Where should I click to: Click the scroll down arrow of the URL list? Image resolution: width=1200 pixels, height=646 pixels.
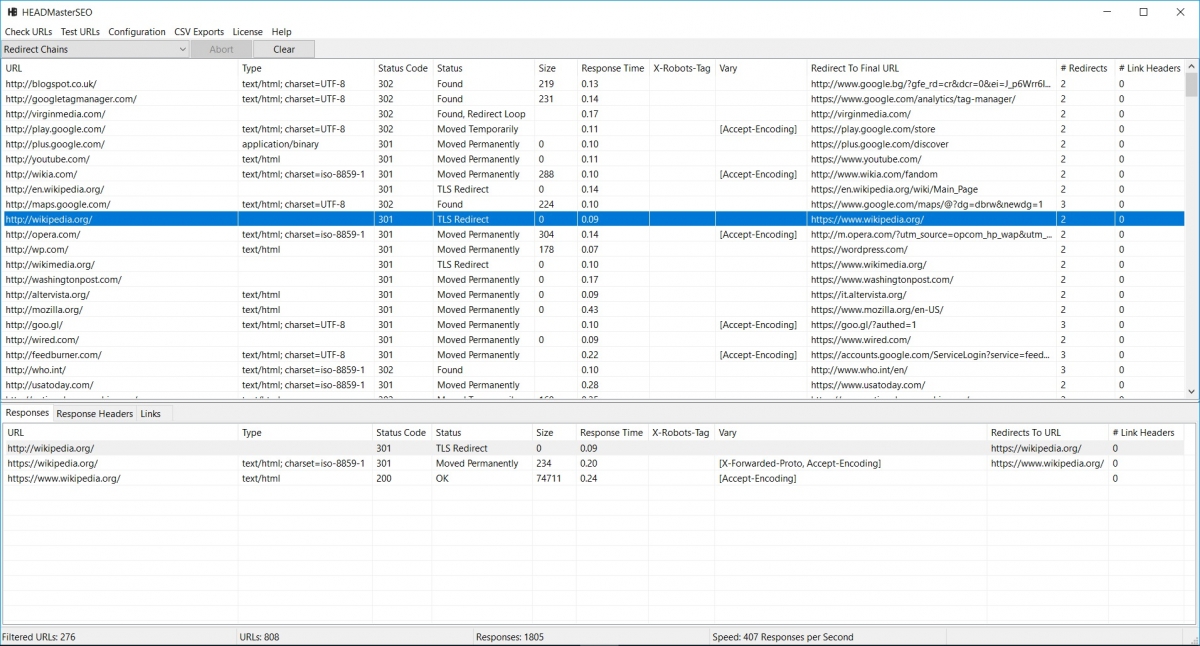(x=1191, y=391)
